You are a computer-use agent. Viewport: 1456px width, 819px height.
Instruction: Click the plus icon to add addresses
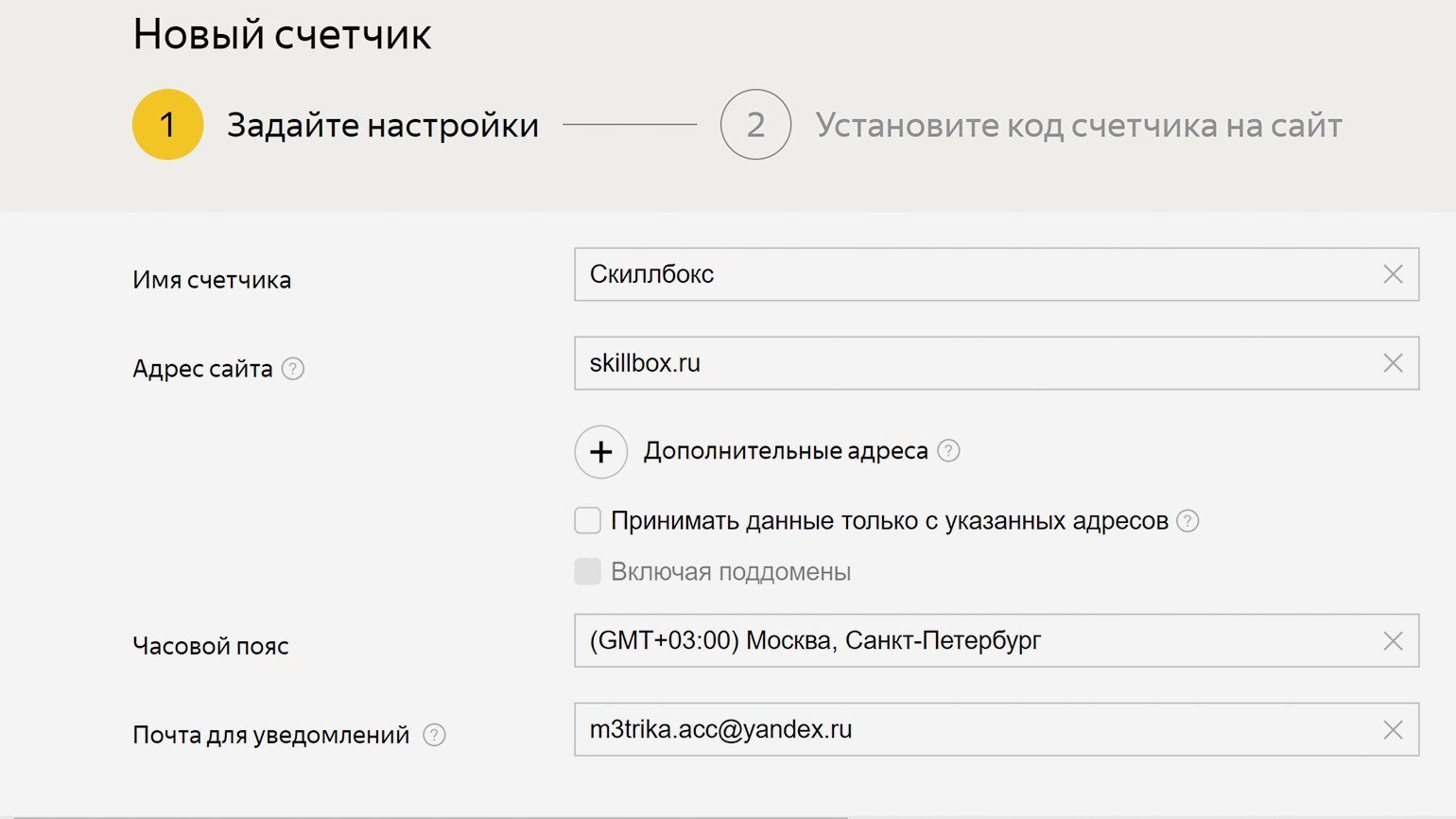click(x=600, y=452)
